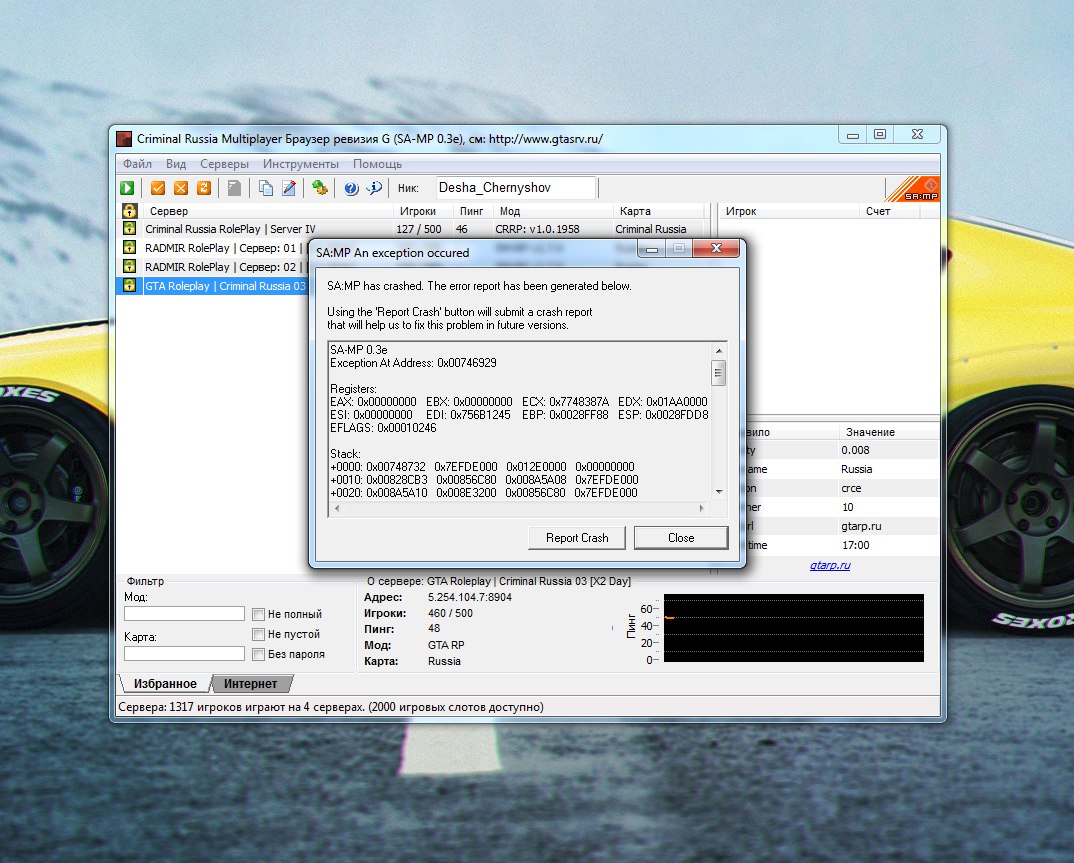Viewport: 1074px width, 863px height.
Task: Sort by the Мод column header
Action: point(552,211)
